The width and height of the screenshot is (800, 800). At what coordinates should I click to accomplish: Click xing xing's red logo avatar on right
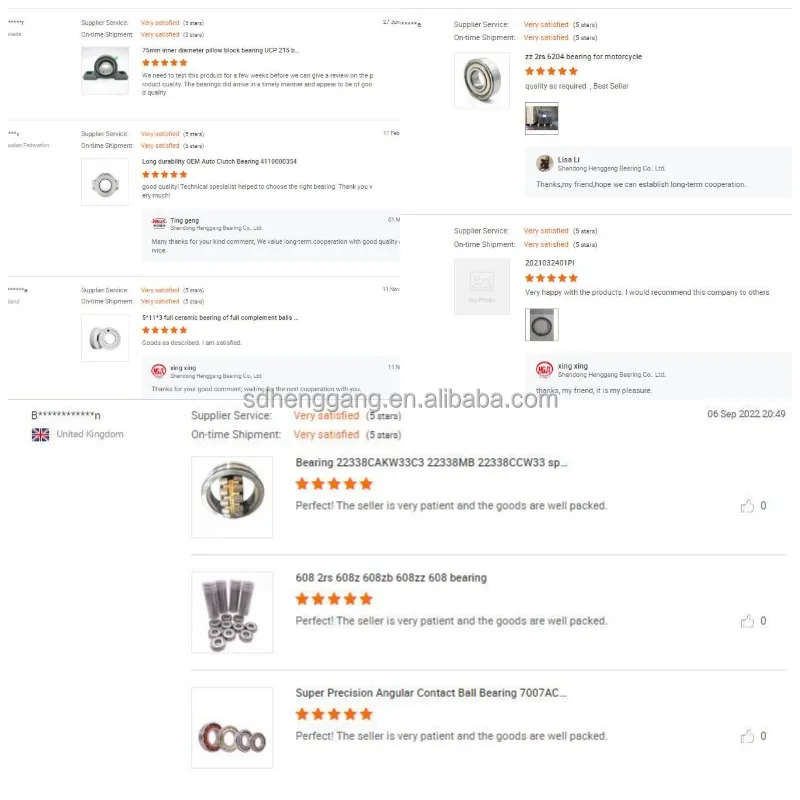coord(544,369)
